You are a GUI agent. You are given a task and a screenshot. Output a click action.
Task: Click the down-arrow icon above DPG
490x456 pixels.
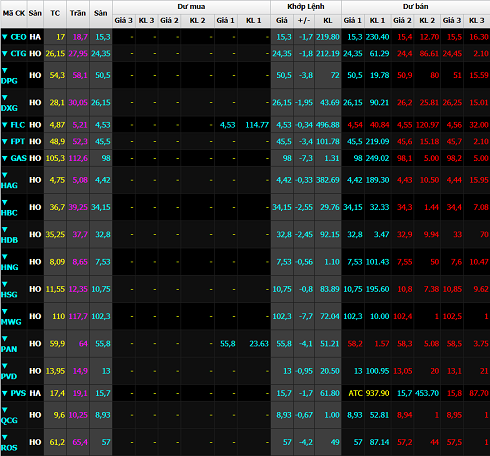tap(5, 70)
